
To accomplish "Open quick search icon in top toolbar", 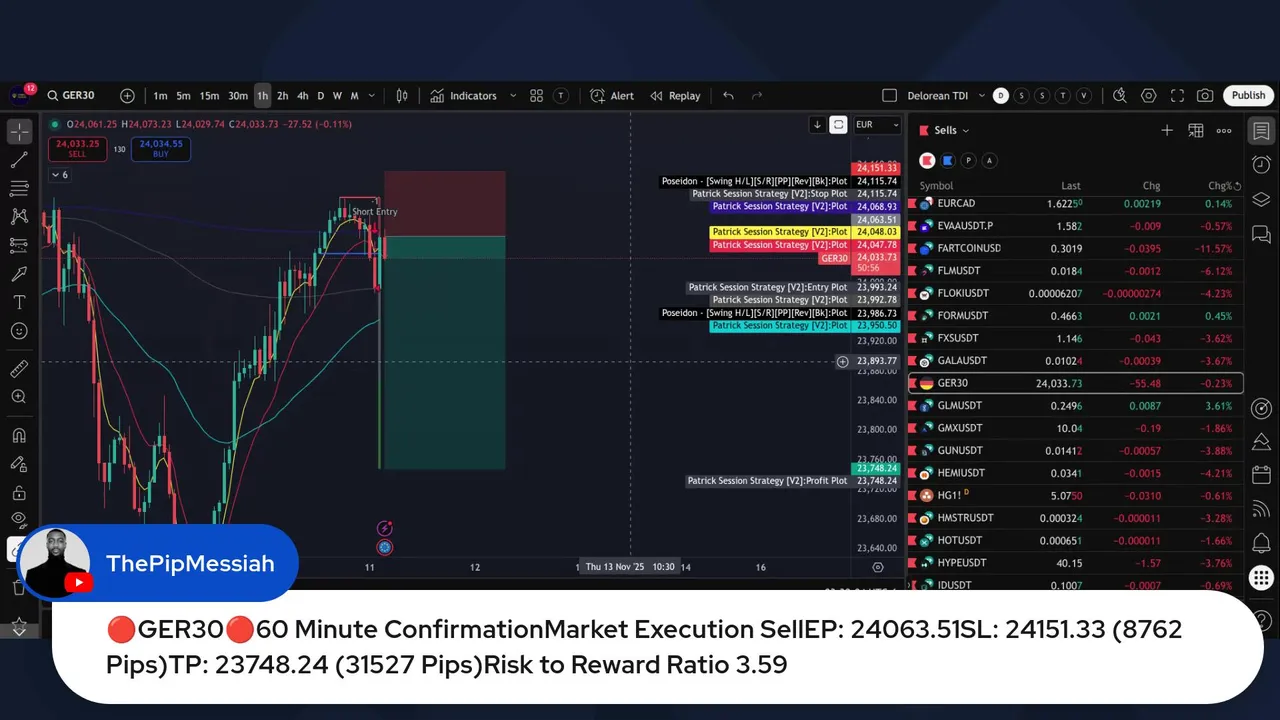I will tap(1120, 96).
